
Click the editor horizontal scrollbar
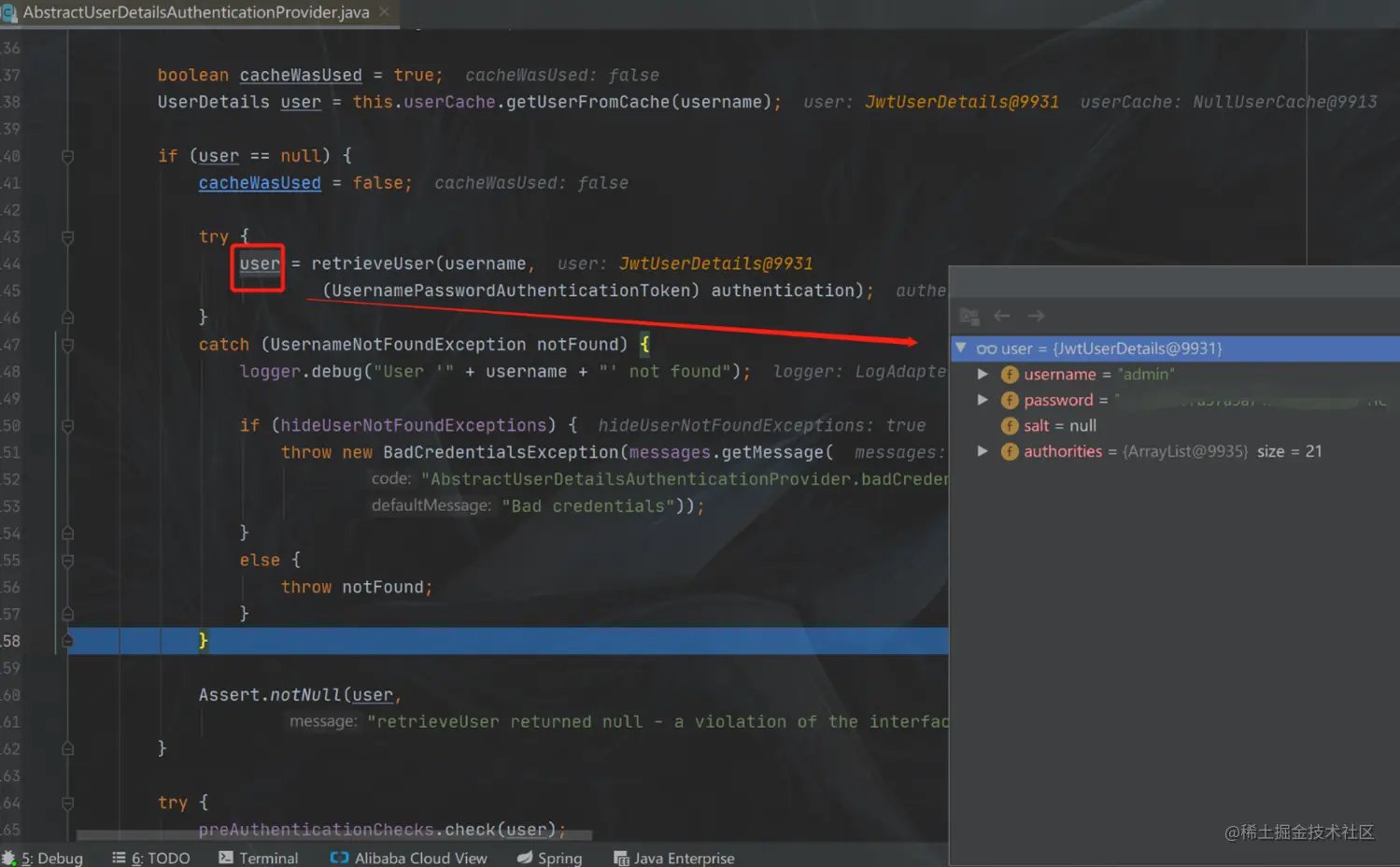(333, 835)
